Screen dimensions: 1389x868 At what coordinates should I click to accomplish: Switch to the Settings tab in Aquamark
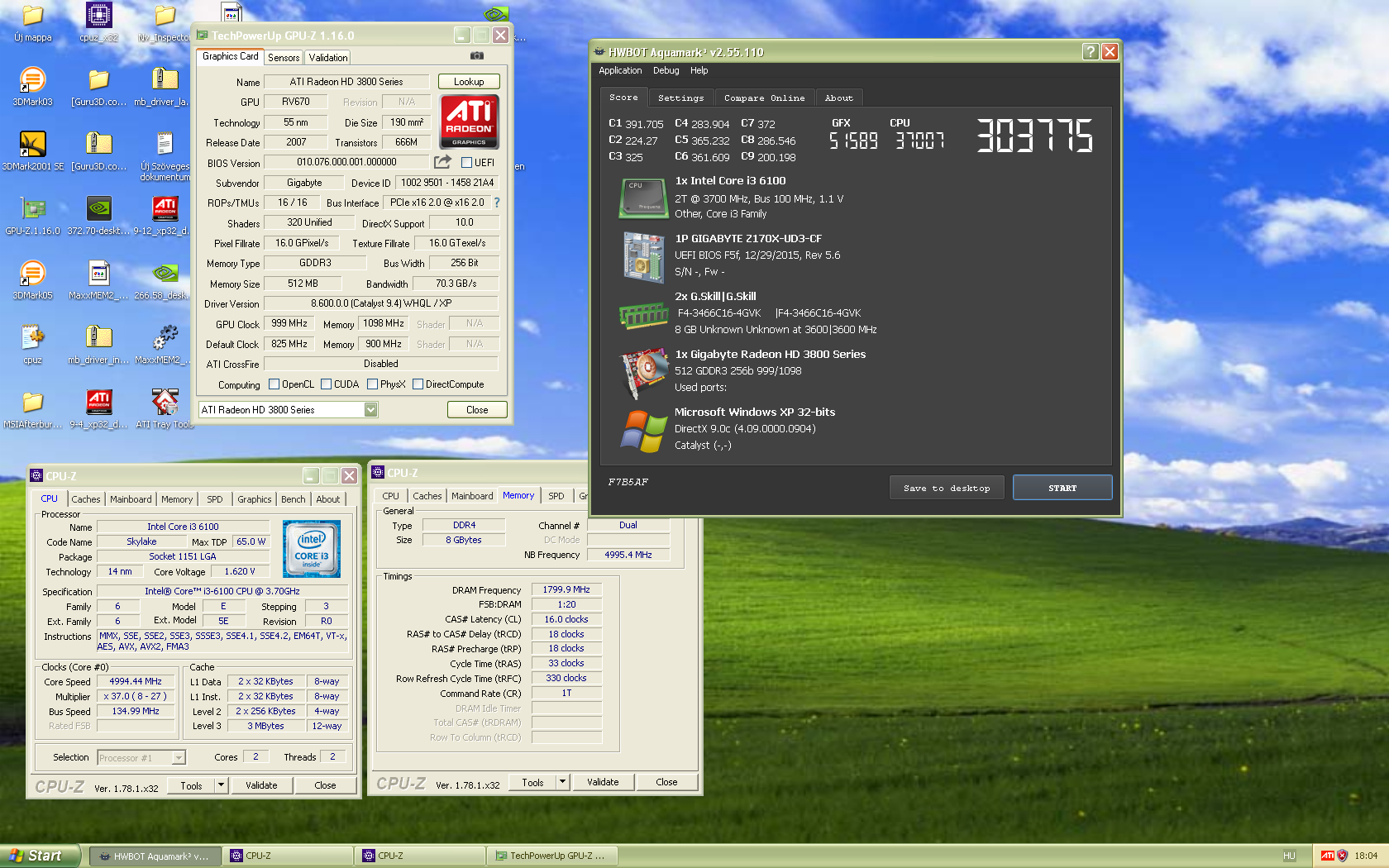tap(680, 98)
